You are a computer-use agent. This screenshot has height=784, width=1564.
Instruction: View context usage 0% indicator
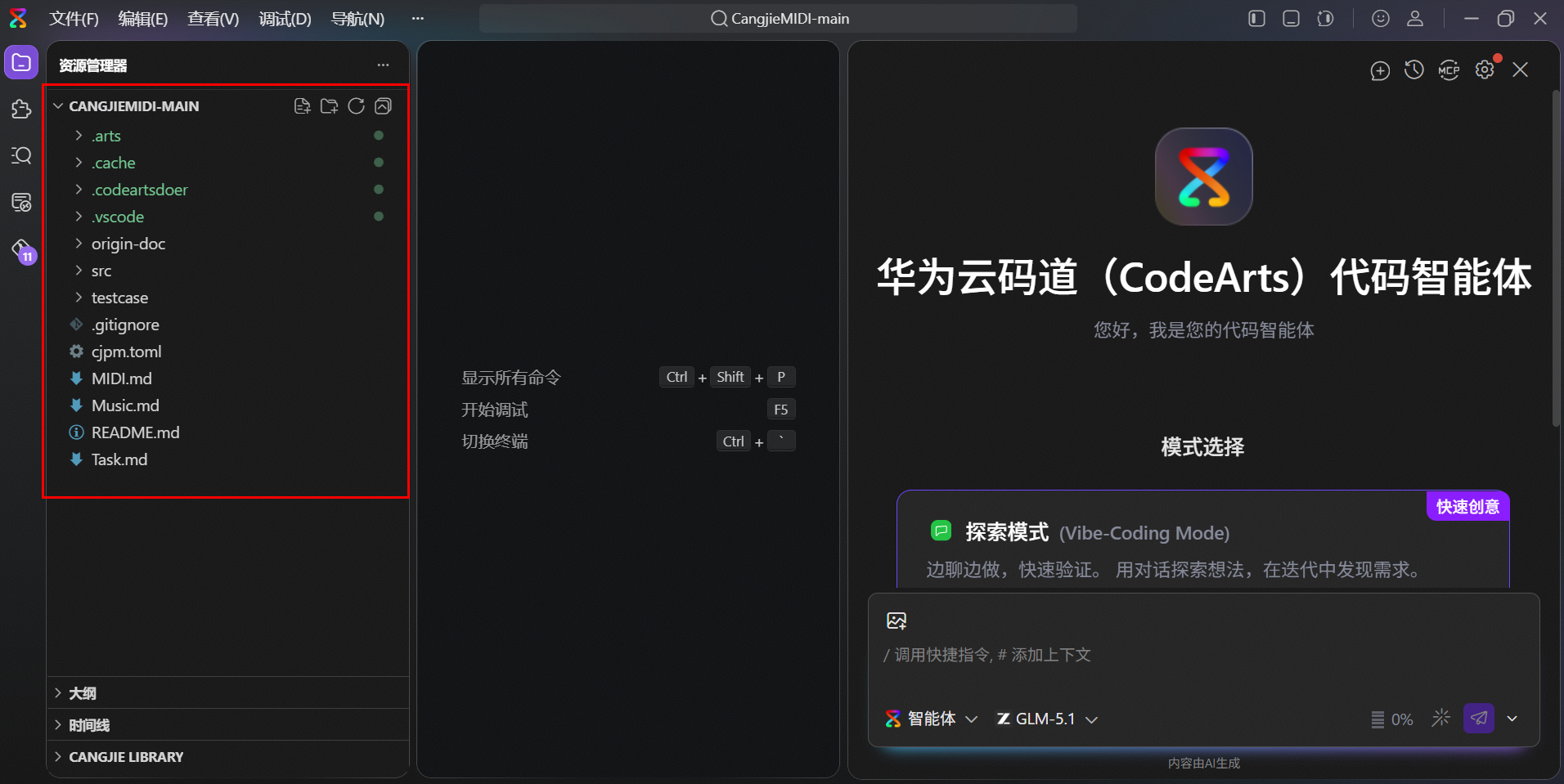click(x=1392, y=719)
